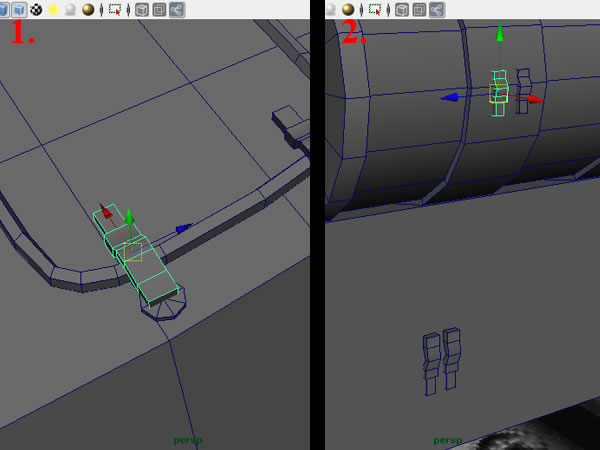Viewport: 600px width, 450px height.
Task: Grab red X-axis arrow of left viewport manipulator
Action: tap(105, 211)
